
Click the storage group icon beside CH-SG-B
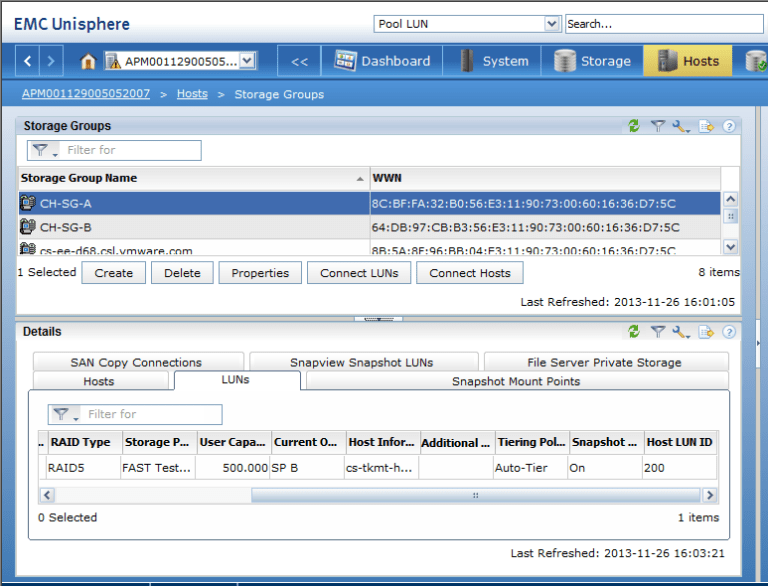tap(28, 227)
